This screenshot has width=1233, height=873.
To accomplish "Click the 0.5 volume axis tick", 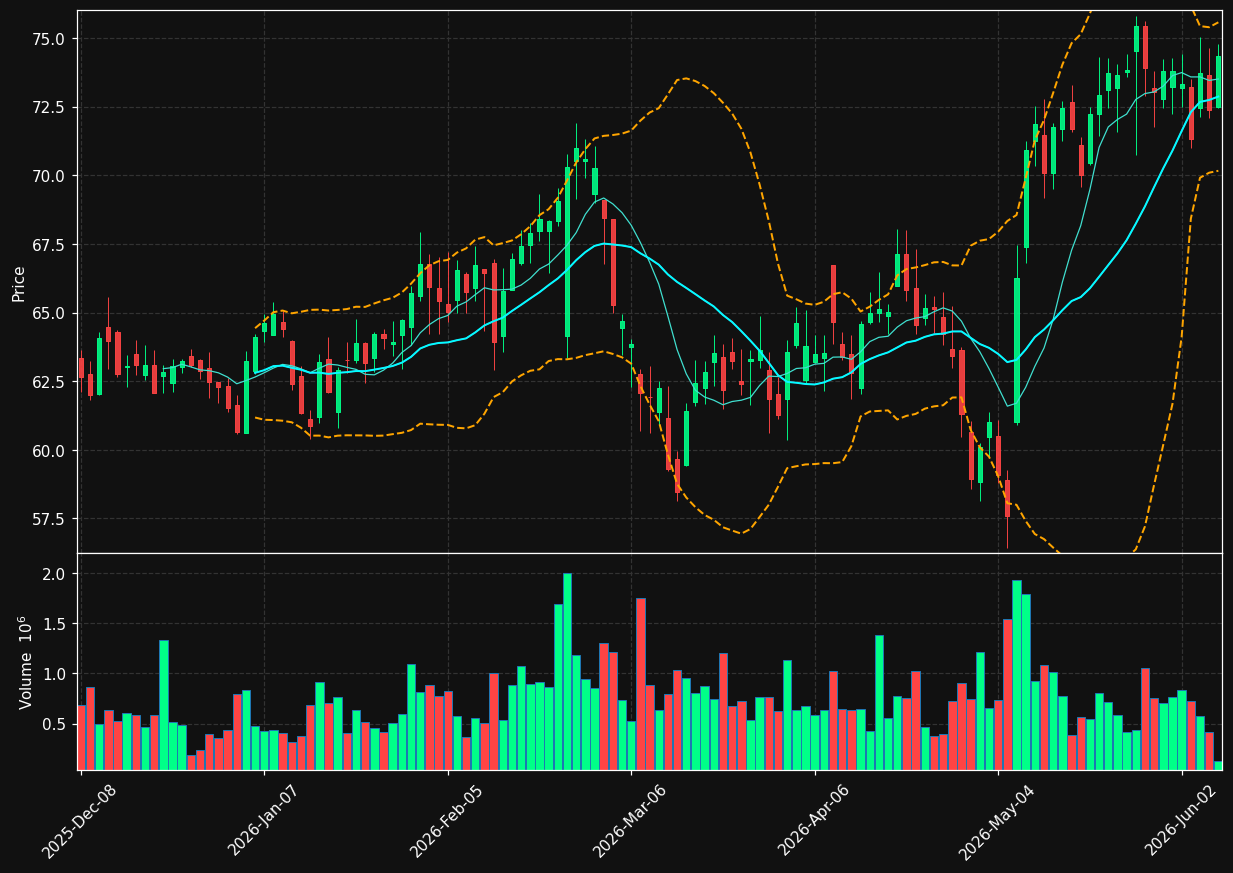I will tap(56, 724).
